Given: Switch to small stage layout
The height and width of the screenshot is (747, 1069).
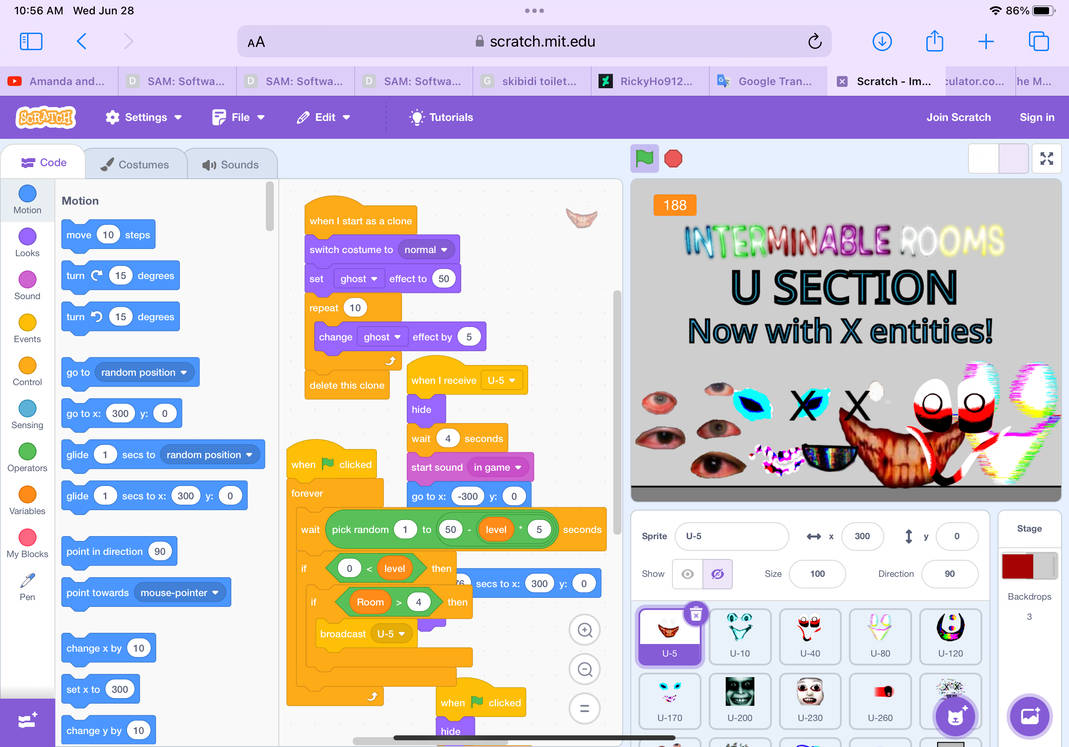Looking at the screenshot, I should 983,159.
